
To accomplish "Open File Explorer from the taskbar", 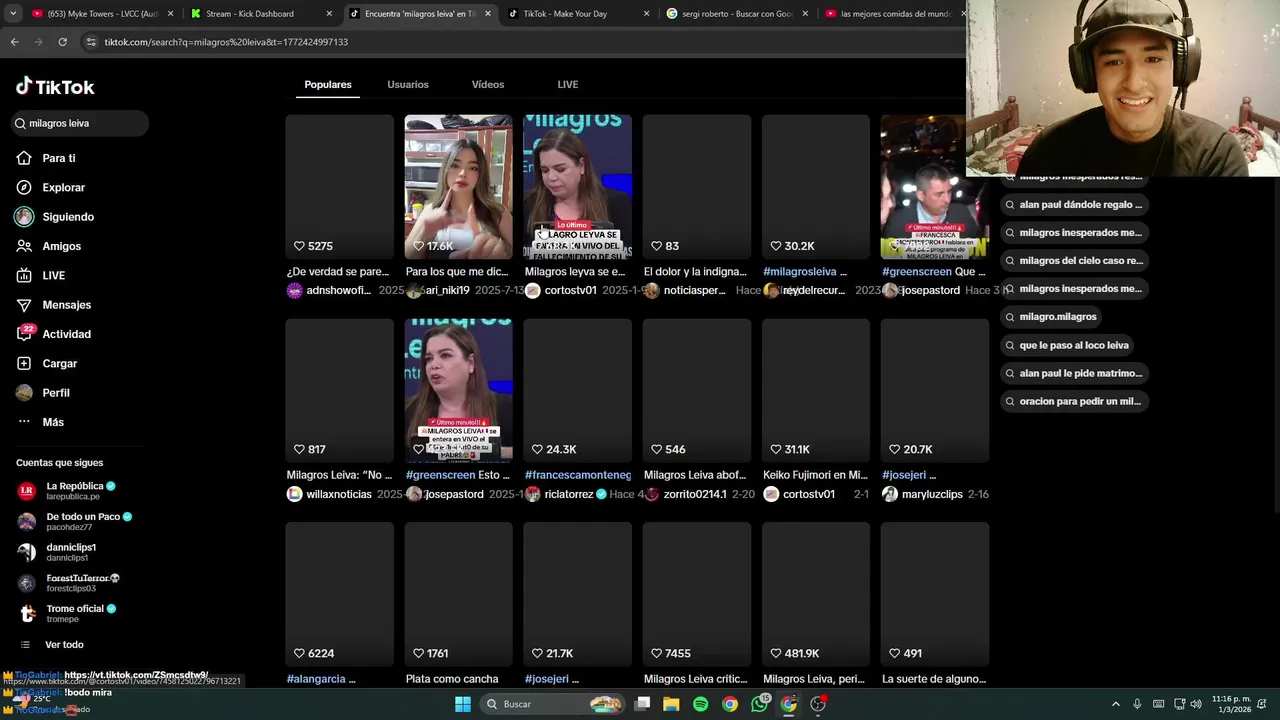I will (671, 704).
